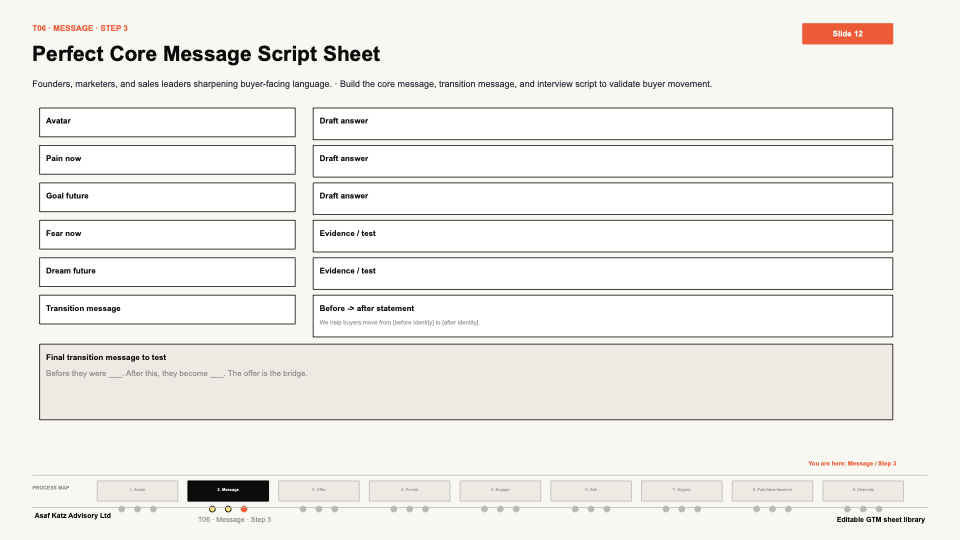This screenshot has height=540, width=960.
Task: Select the Dream future label box
Action: click(x=167, y=272)
